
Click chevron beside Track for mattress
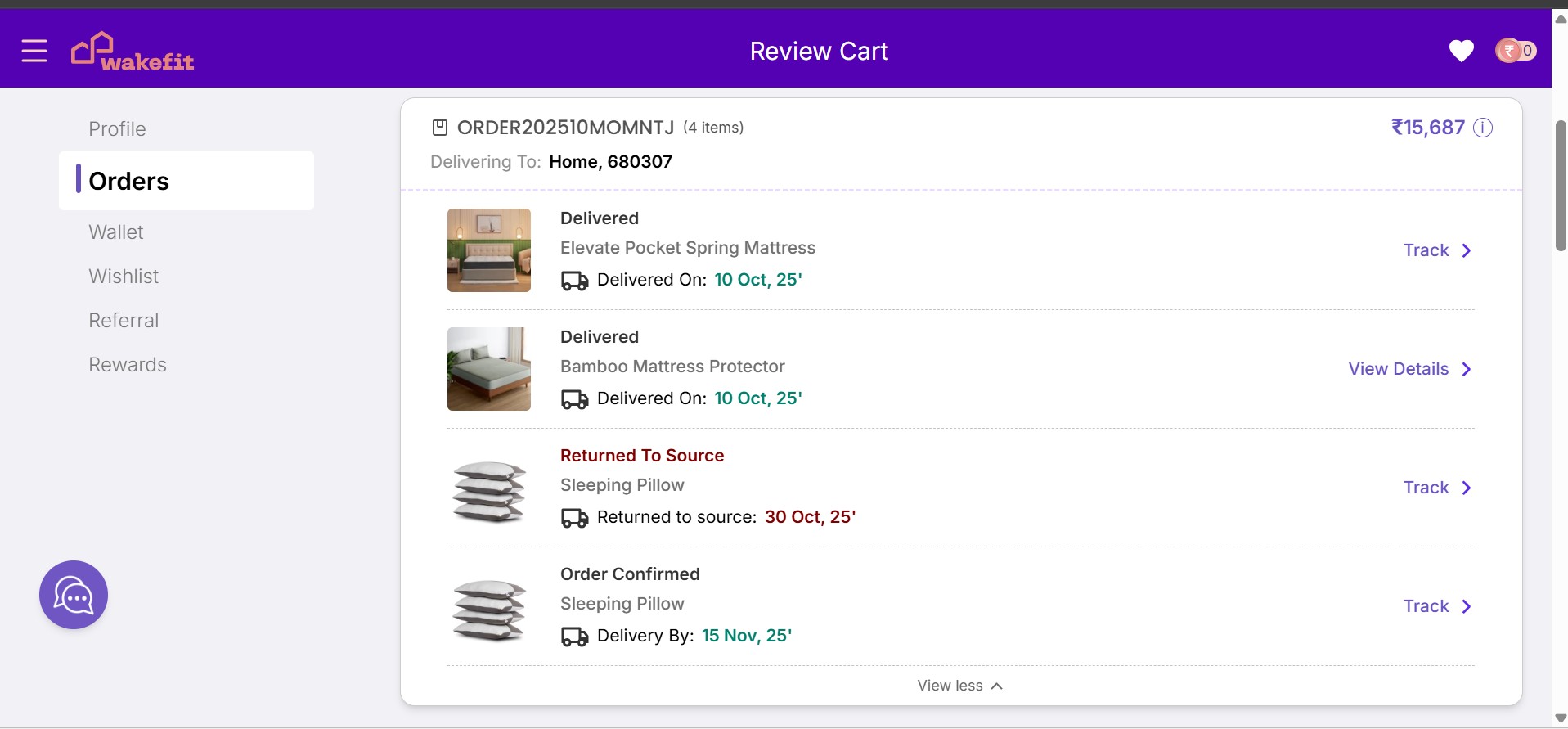tap(1467, 250)
